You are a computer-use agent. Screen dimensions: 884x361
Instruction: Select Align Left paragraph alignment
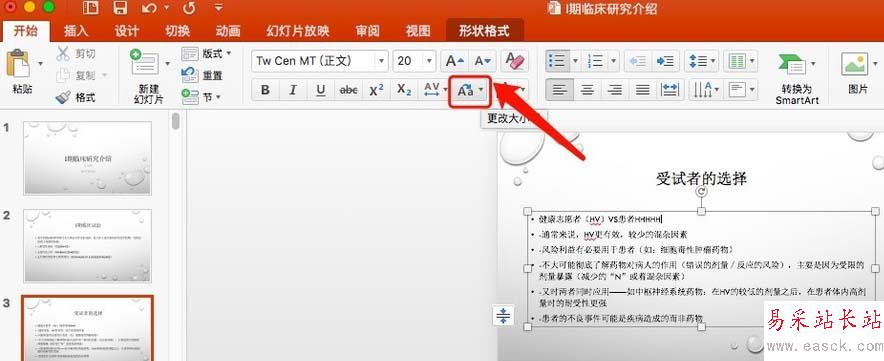click(x=559, y=90)
